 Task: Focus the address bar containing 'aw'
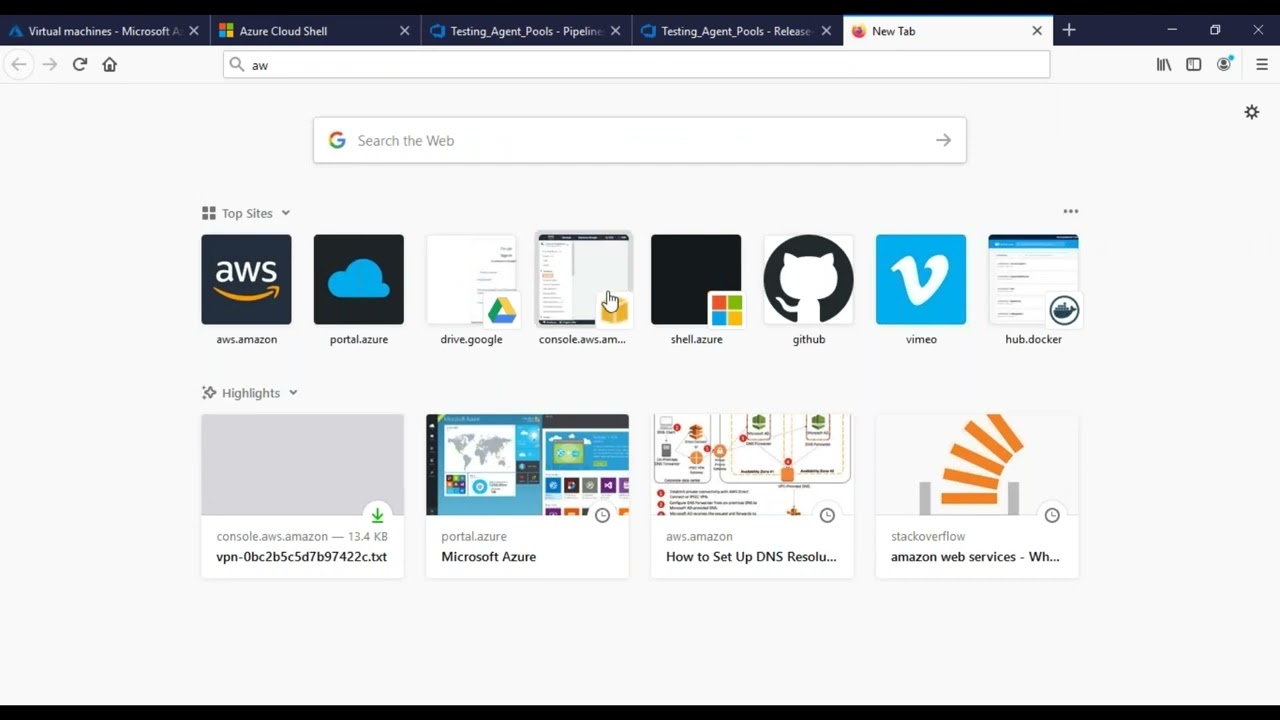[637, 65]
